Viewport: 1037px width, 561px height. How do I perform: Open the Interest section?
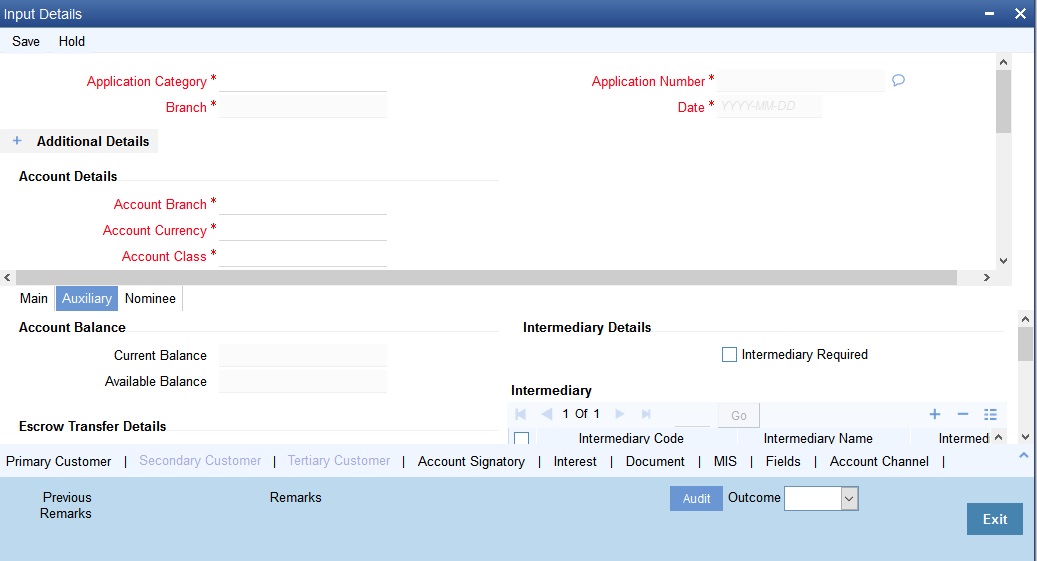[575, 461]
